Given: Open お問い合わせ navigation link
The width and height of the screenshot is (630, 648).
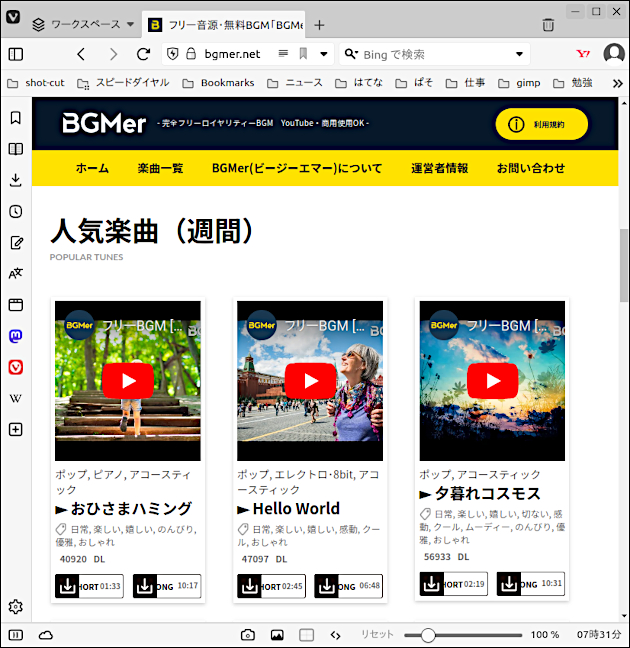Looking at the screenshot, I should pos(531,168).
